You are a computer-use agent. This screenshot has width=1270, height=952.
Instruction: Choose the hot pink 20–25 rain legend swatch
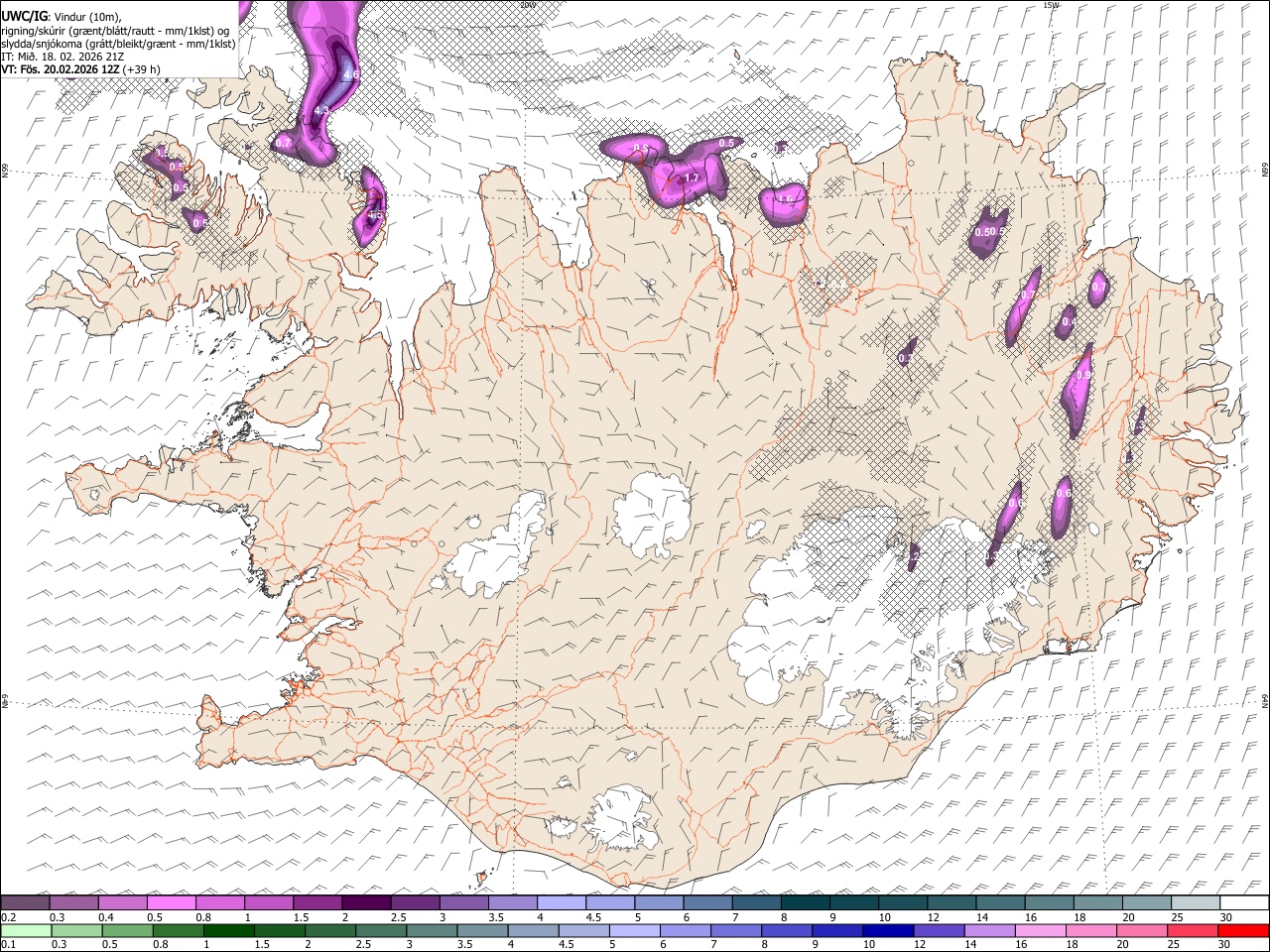(1141, 930)
